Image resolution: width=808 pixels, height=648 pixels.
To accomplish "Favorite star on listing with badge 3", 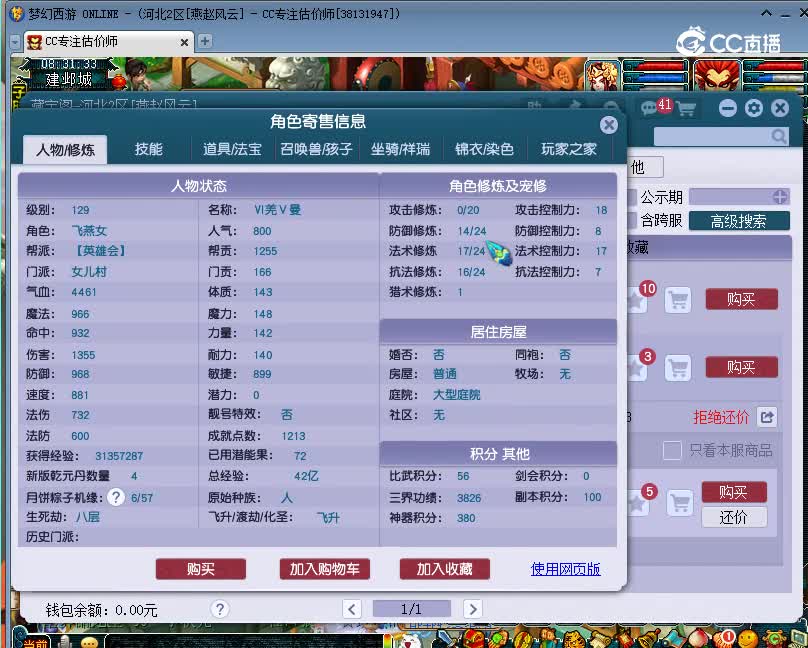I will (637, 368).
